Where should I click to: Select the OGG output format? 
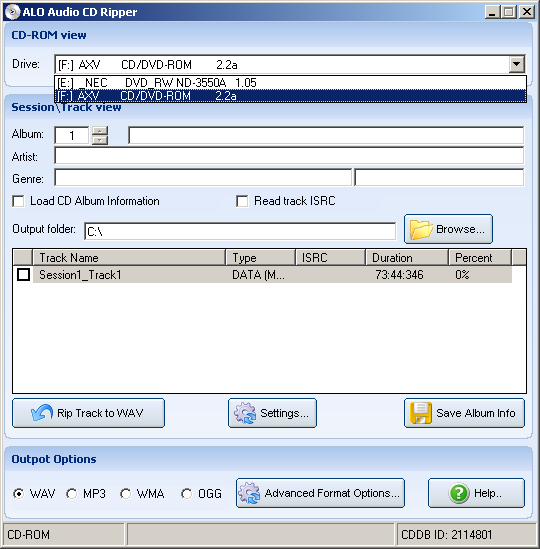pos(186,494)
